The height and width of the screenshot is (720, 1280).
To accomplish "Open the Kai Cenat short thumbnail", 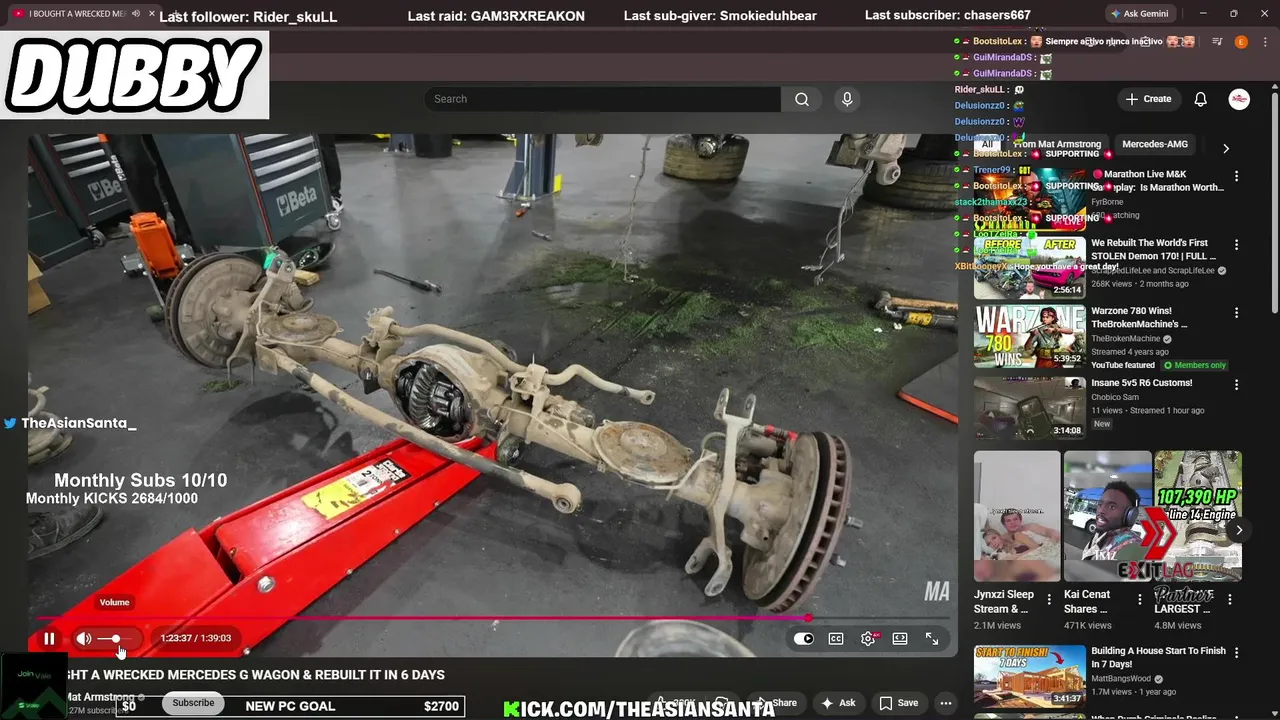I will coord(1107,516).
